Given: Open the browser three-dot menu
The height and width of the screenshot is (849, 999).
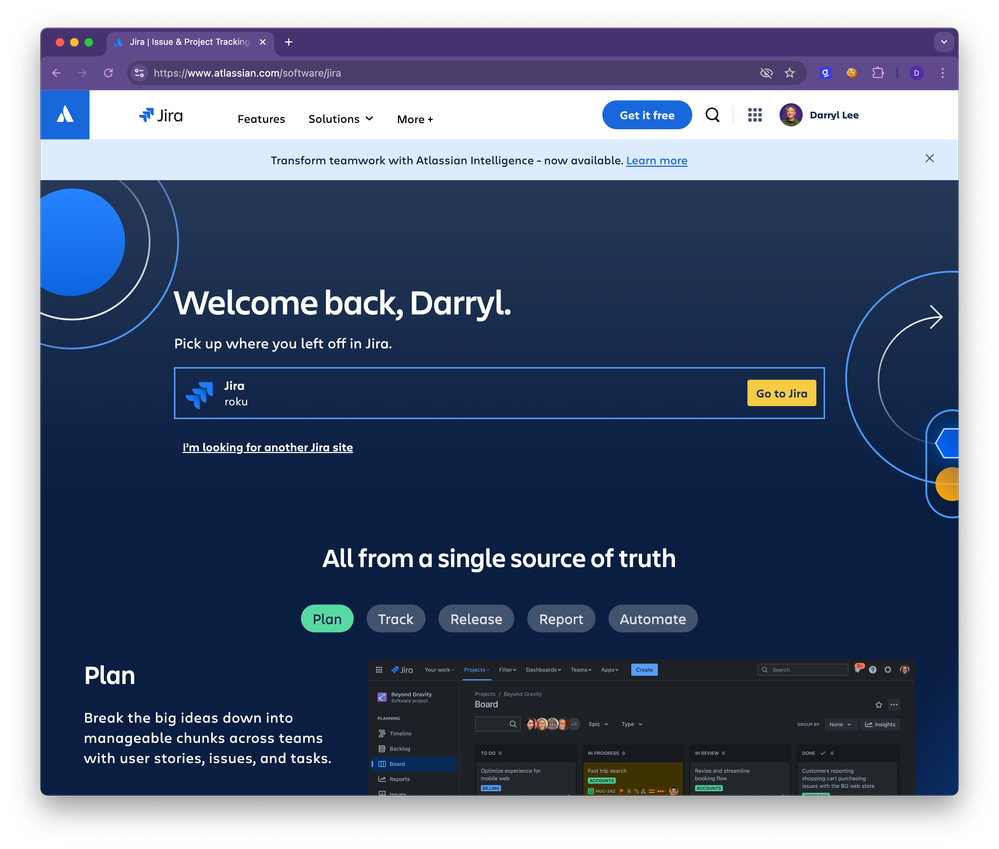Looking at the screenshot, I should coord(943,73).
